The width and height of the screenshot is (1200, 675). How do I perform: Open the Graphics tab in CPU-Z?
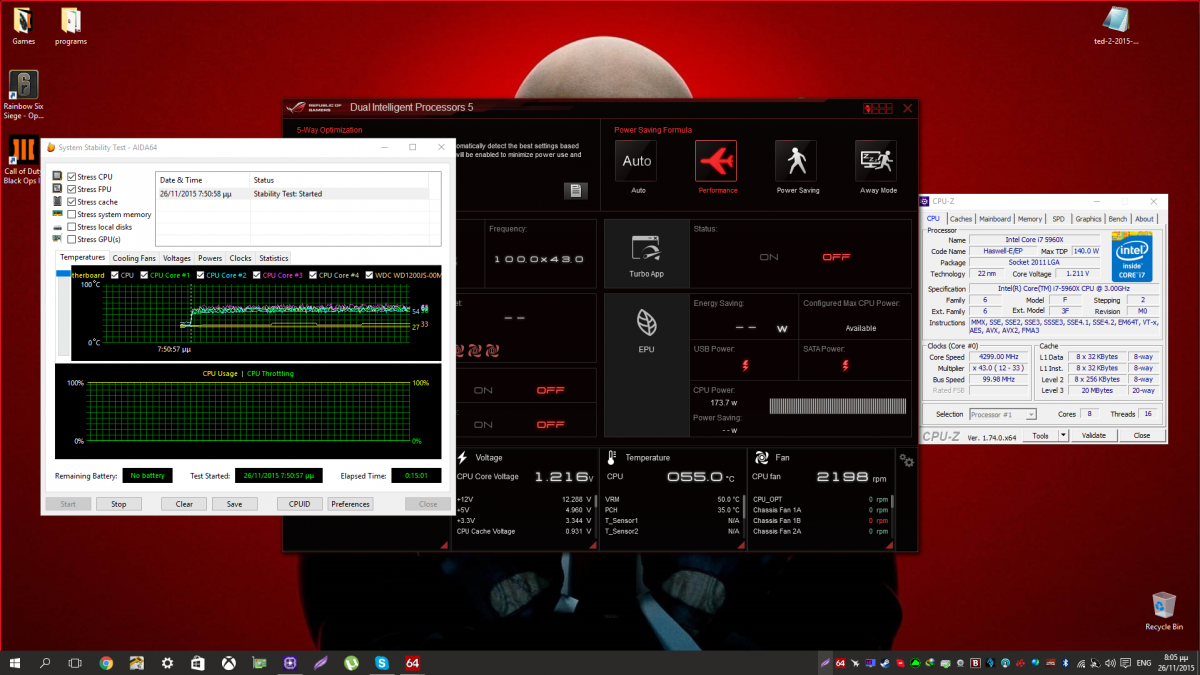(x=1088, y=218)
